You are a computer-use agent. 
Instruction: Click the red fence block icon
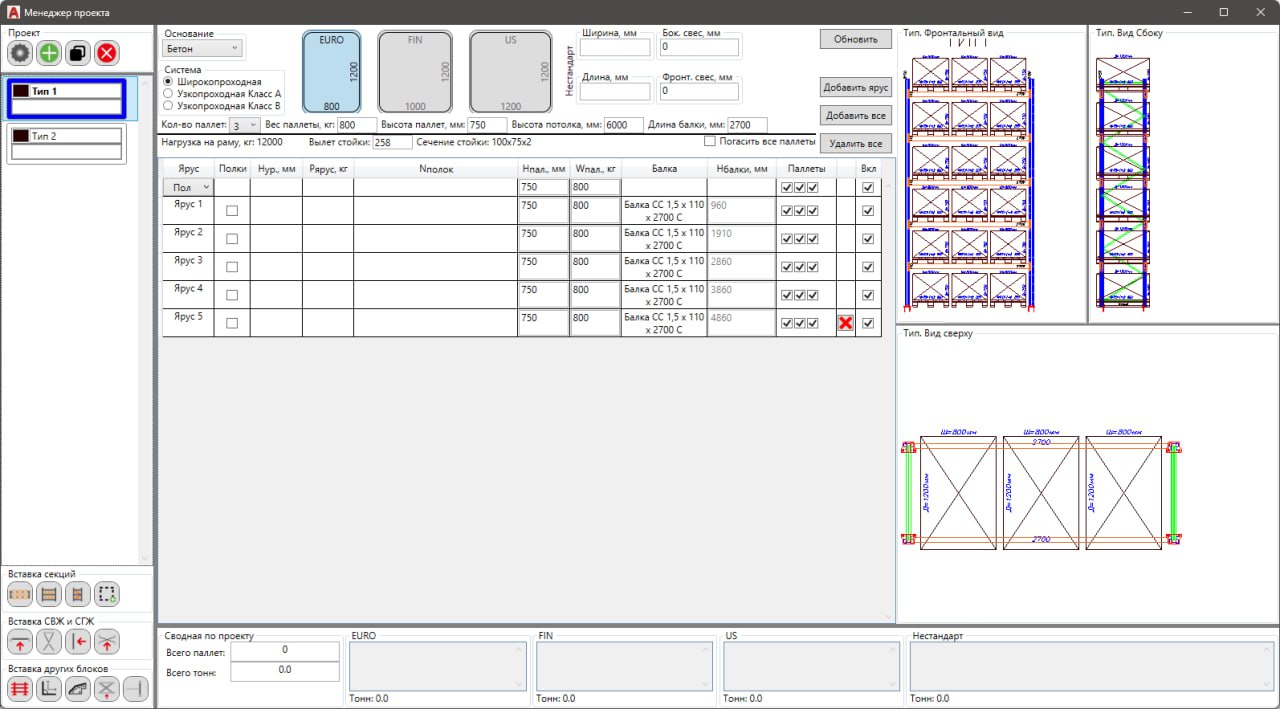20,688
